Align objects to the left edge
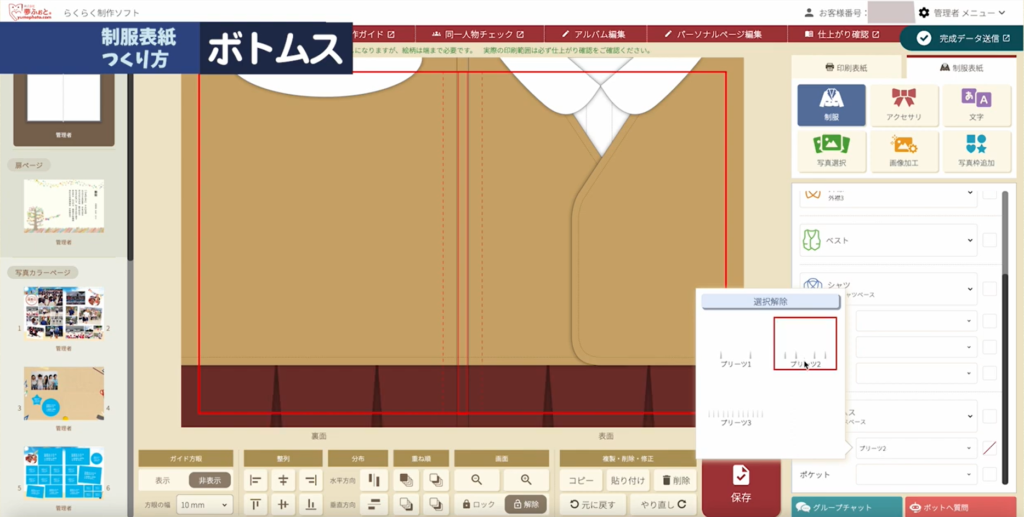 click(255, 480)
